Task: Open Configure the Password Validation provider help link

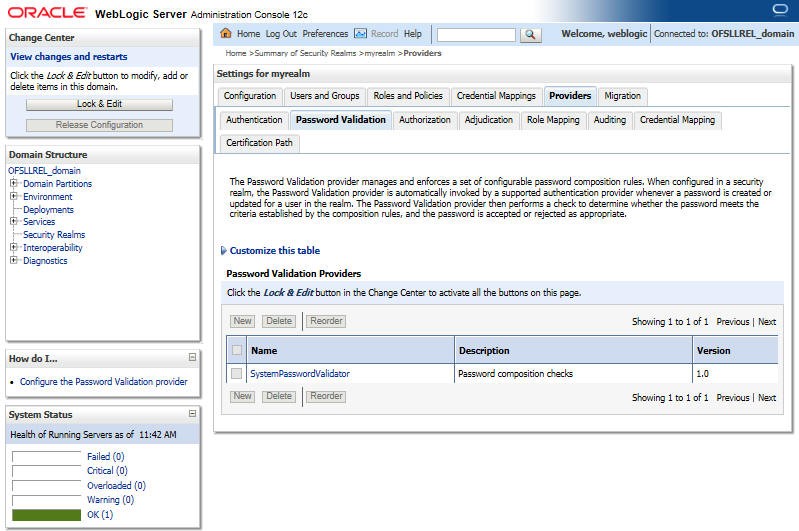Action: tap(103, 382)
